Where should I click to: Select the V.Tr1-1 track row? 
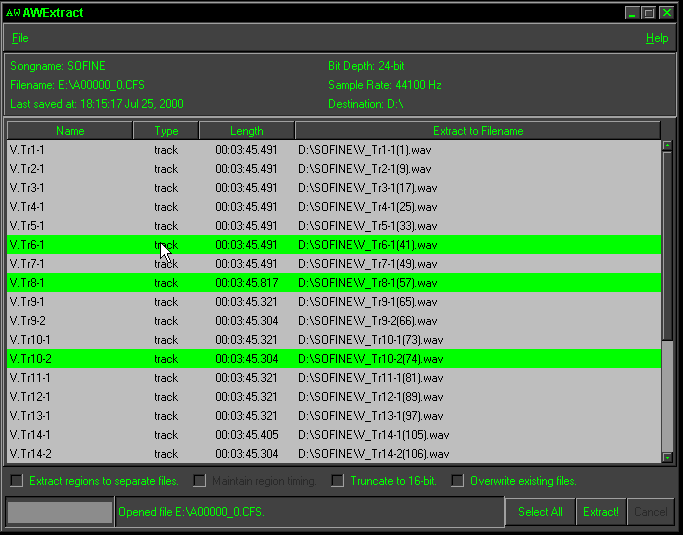(334, 150)
